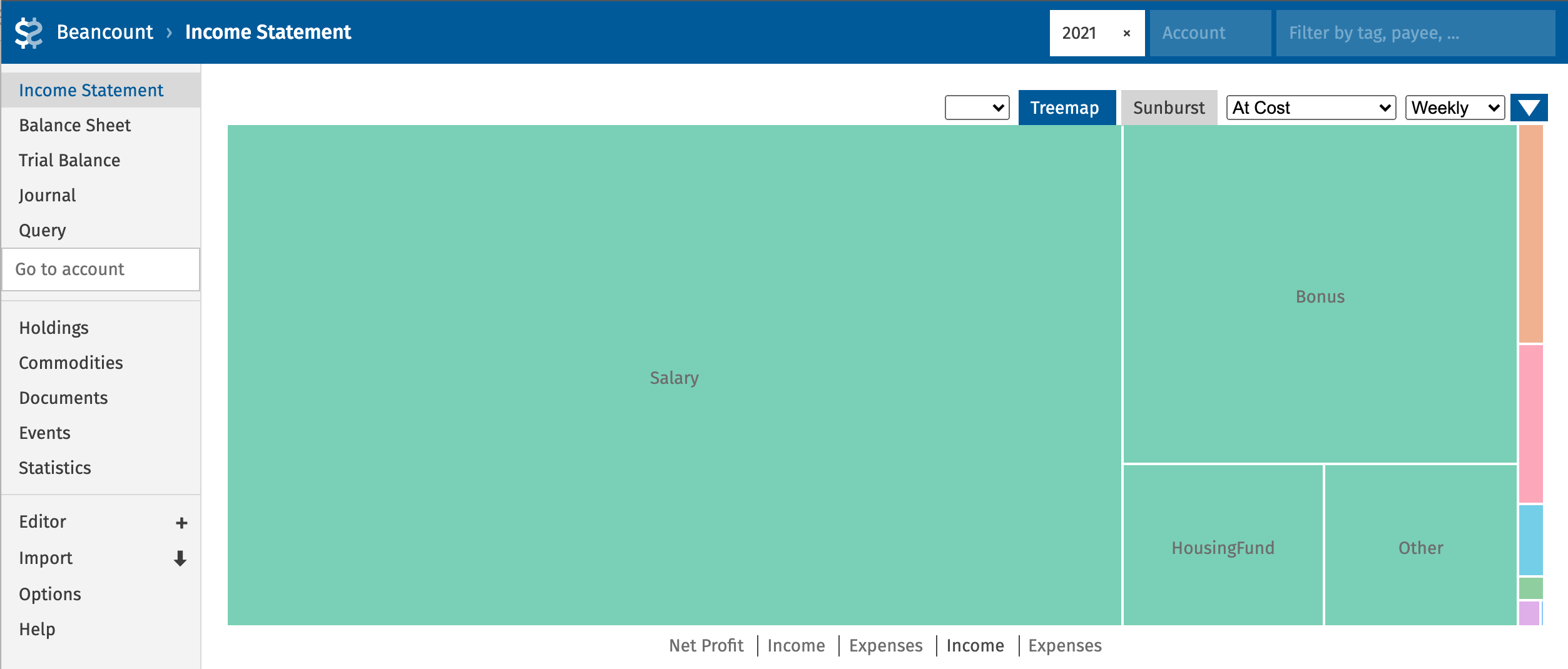Clear the 2021 time filter
Screen dimensions: 1568x669
(1126, 33)
